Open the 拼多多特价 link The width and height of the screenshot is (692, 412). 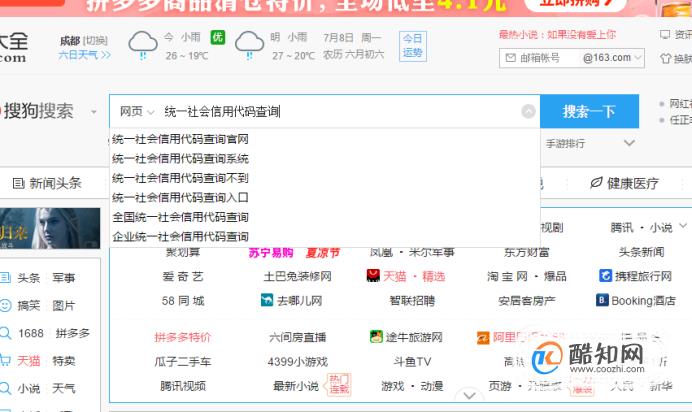click(x=183, y=337)
